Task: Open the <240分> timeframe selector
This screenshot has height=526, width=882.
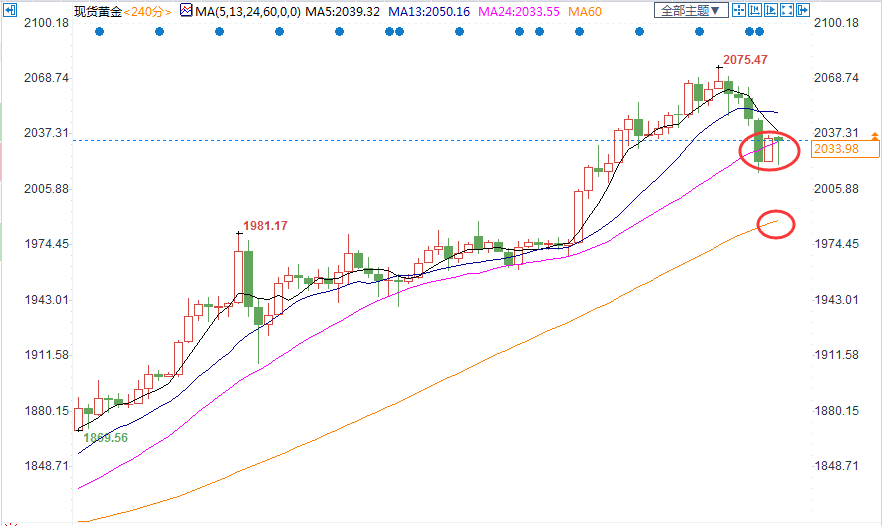Action: pos(146,11)
